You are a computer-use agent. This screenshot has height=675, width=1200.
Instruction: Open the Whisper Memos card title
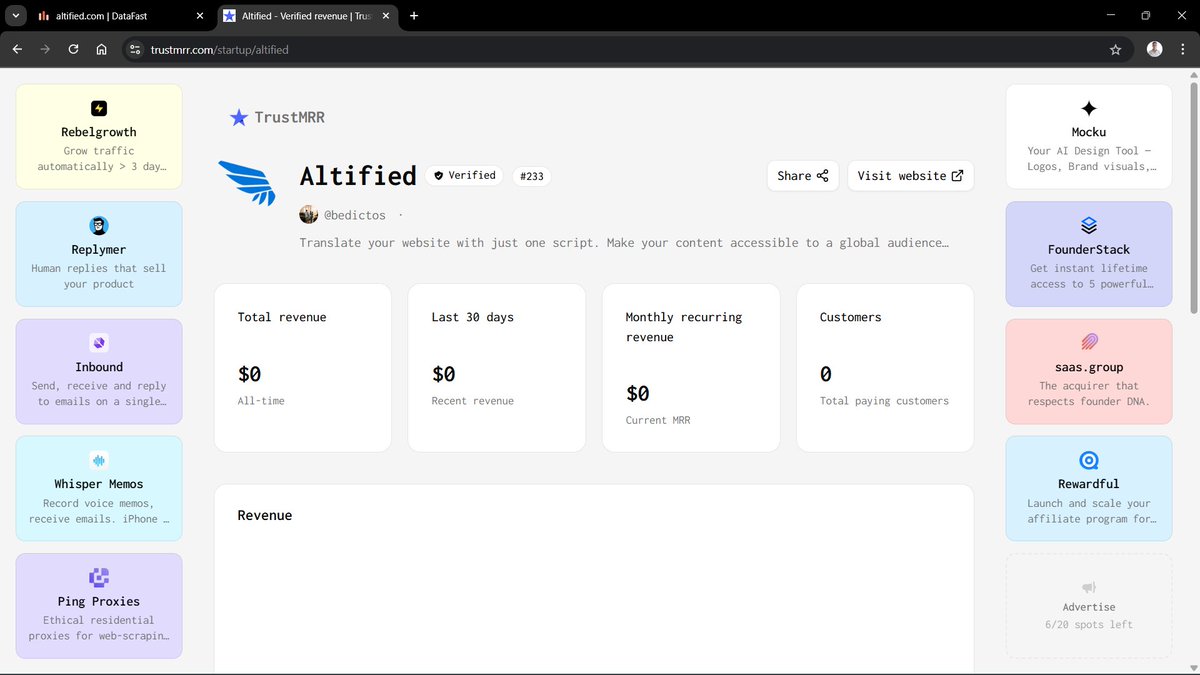pos(99,484)
